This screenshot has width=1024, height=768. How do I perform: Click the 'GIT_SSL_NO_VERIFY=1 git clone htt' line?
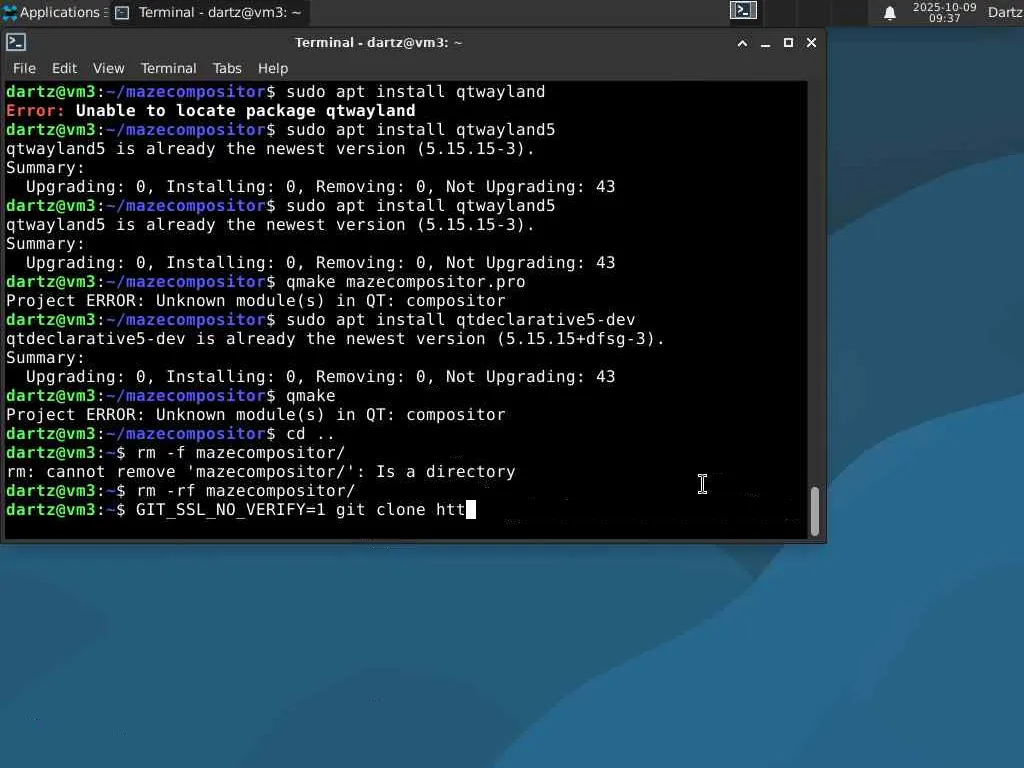click(x=241, y=509)
